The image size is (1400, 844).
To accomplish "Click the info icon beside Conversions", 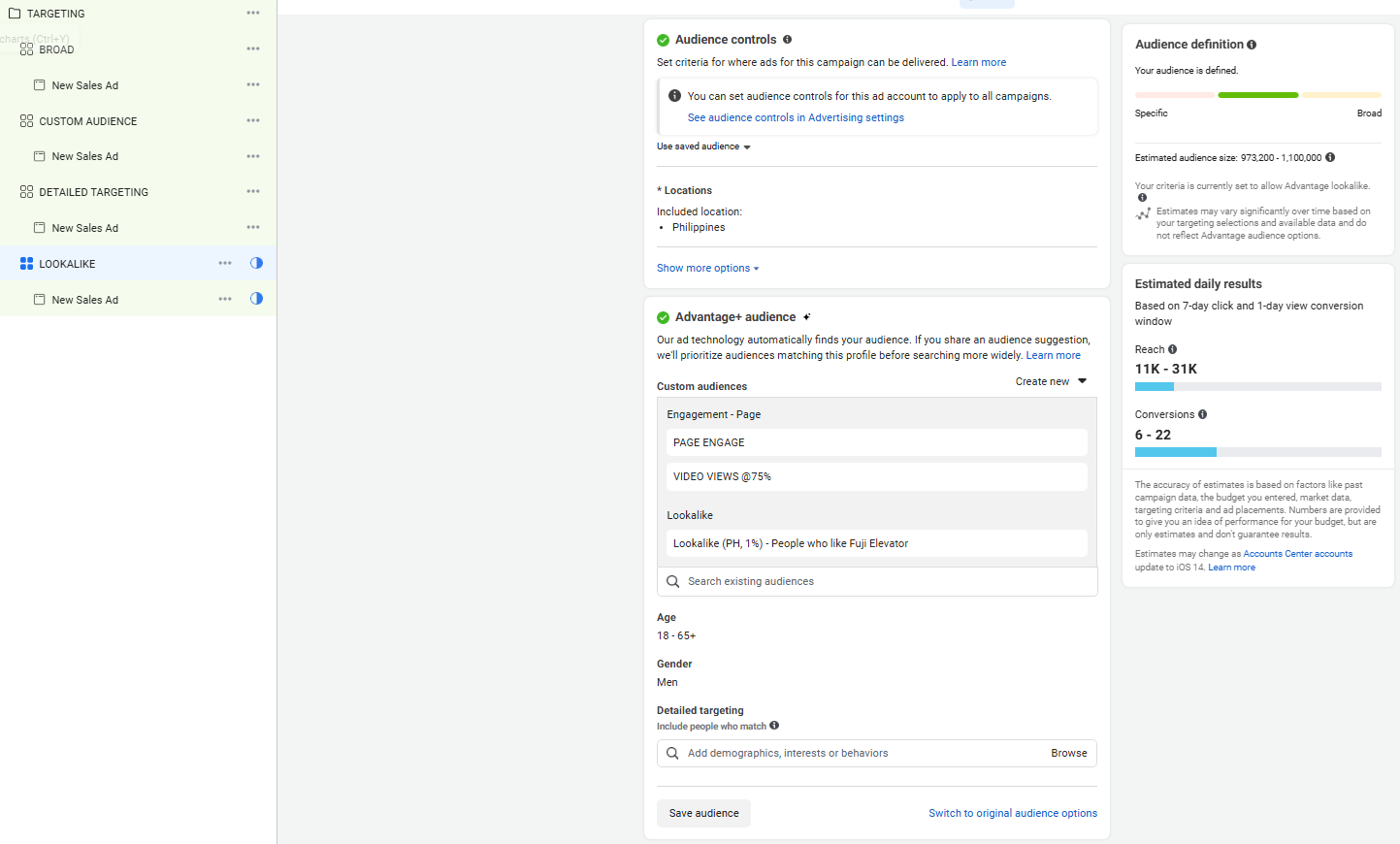I will 1202,414.
